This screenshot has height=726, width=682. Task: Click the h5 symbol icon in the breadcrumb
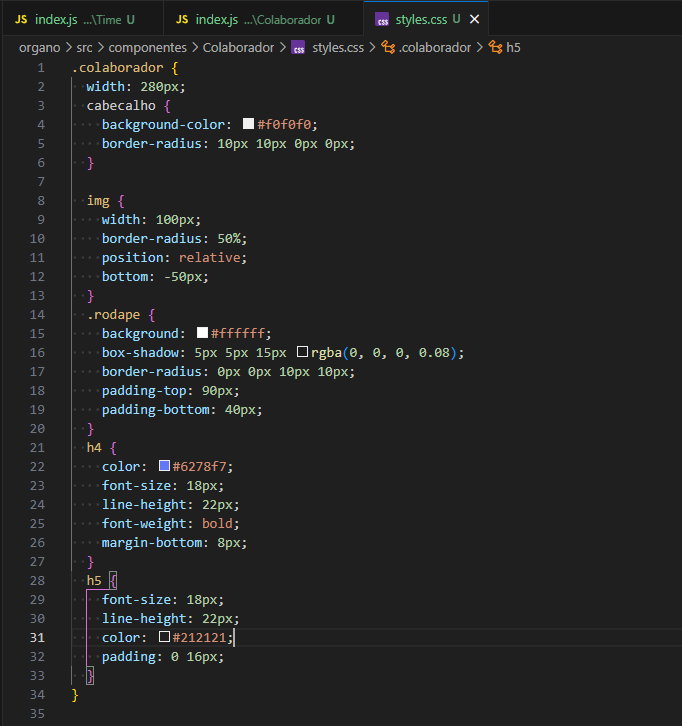(495, 47)
